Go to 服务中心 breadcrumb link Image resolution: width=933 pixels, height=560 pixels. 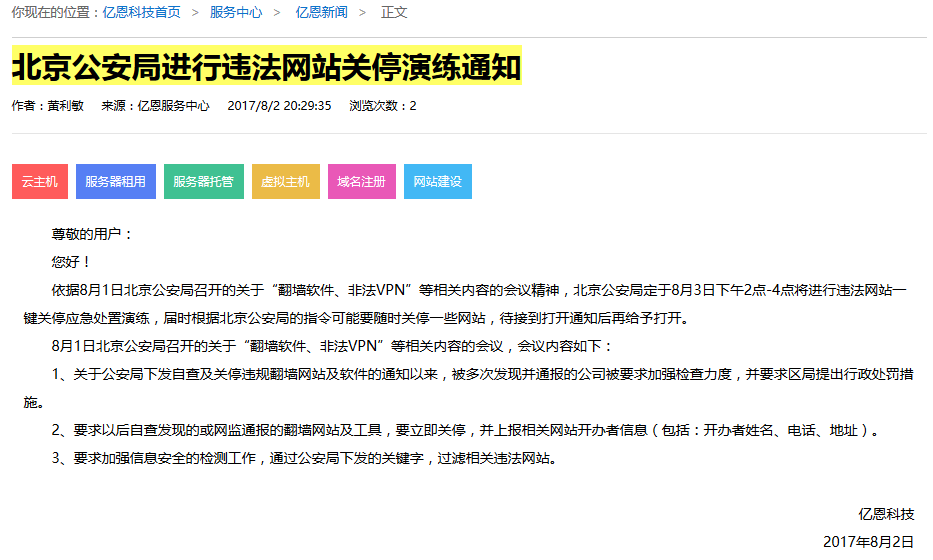pos(236,12)
